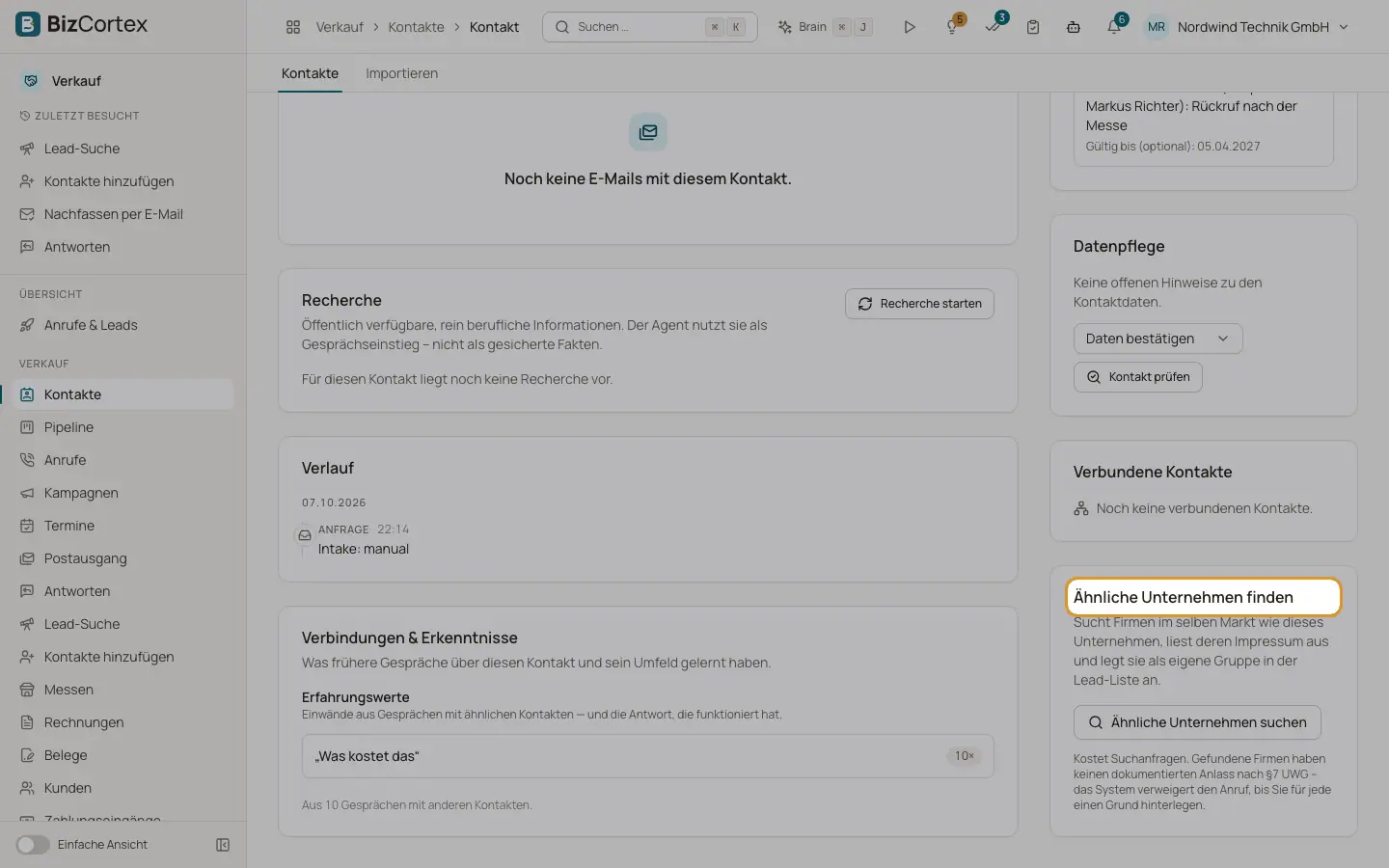Click the 'Intake: manual' timeline entry
1389x868 pixels.
pyautogui.click(x=364, y=549)
